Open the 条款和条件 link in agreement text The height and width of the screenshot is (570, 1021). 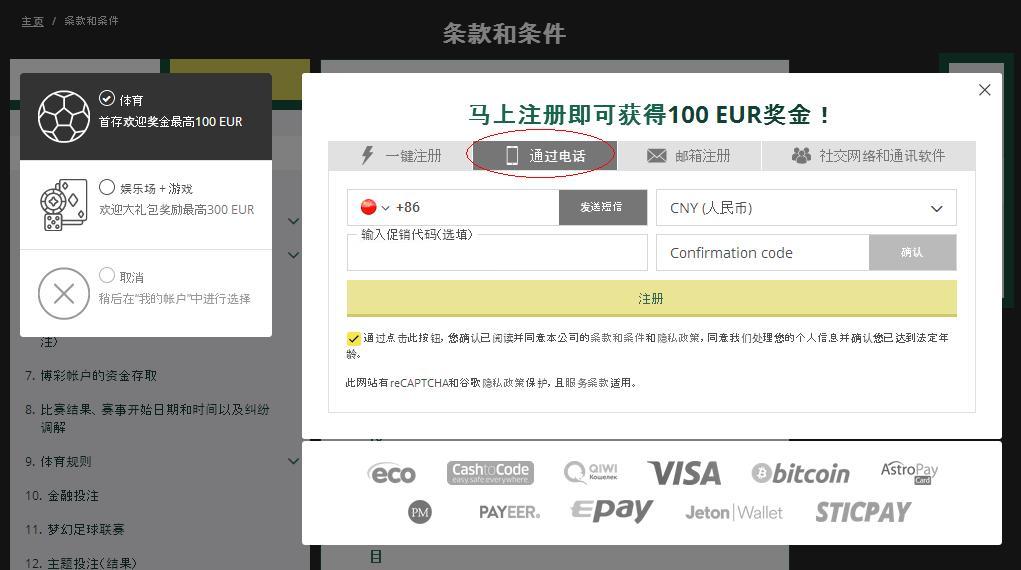[x=617, y=337]
